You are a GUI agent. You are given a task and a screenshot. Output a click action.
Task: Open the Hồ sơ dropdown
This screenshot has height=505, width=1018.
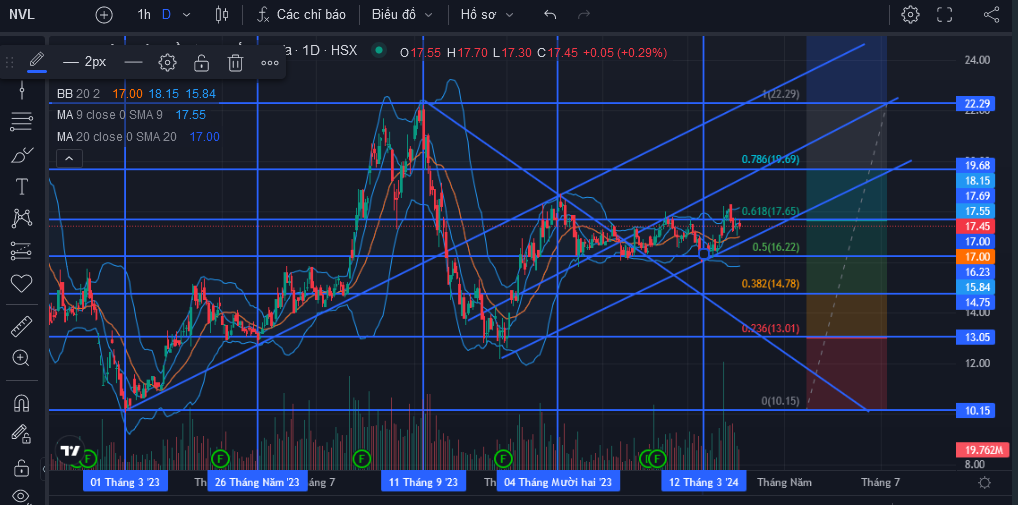(x=487, y=15)
